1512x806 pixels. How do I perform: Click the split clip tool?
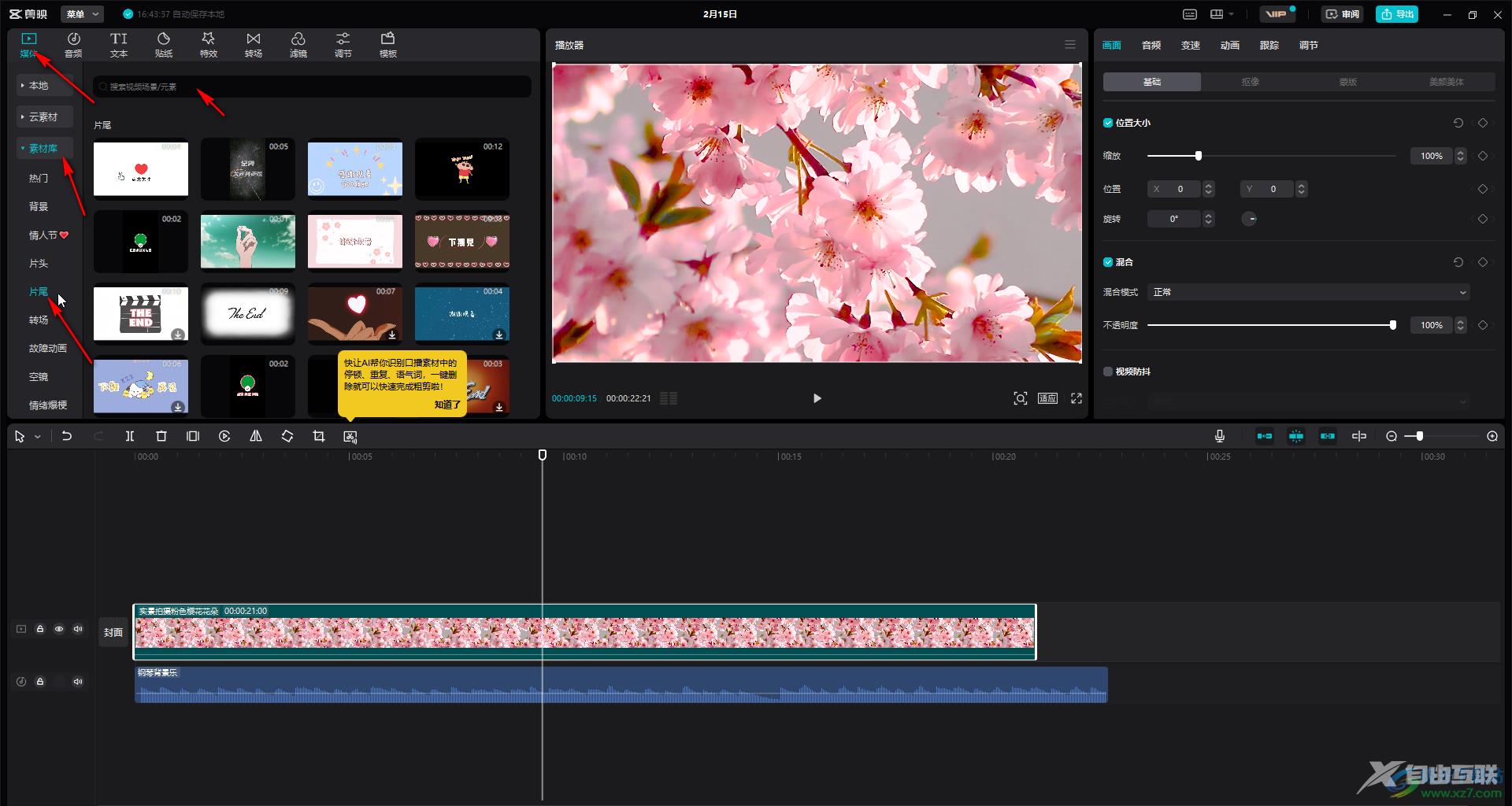coord(130,436)
